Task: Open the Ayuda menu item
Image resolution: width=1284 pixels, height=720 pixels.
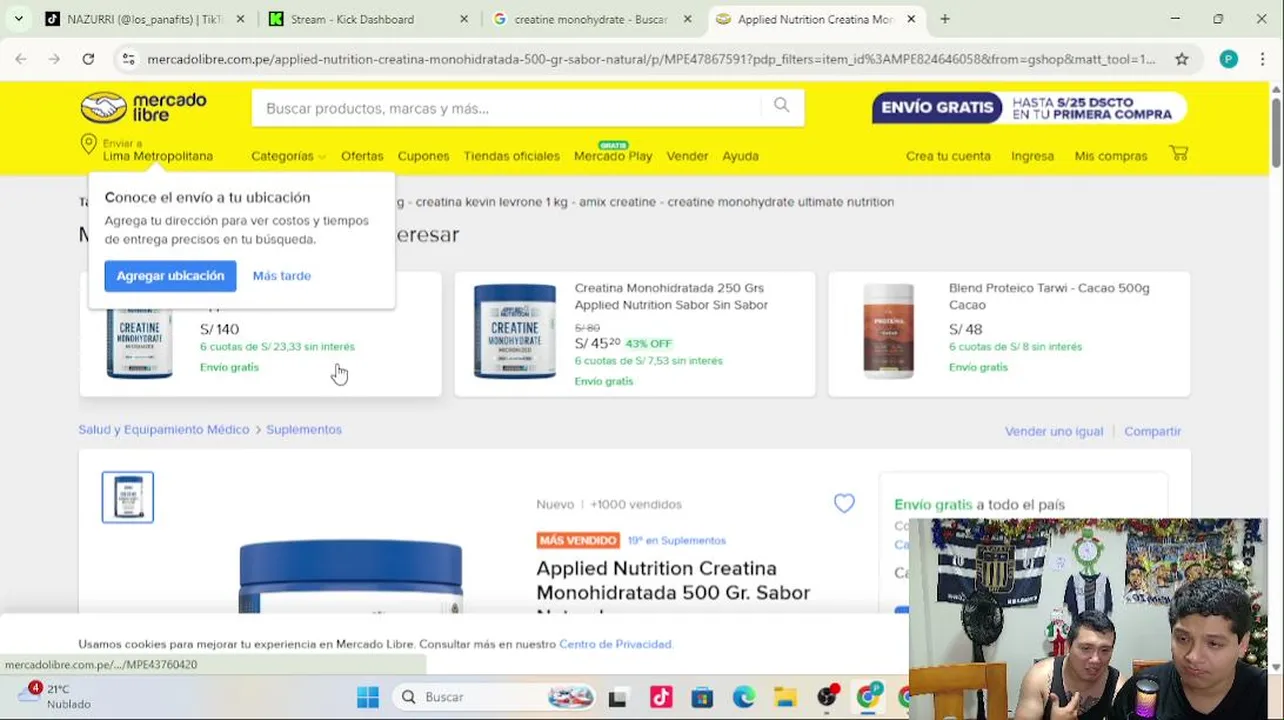Action: tap(740, 156)
